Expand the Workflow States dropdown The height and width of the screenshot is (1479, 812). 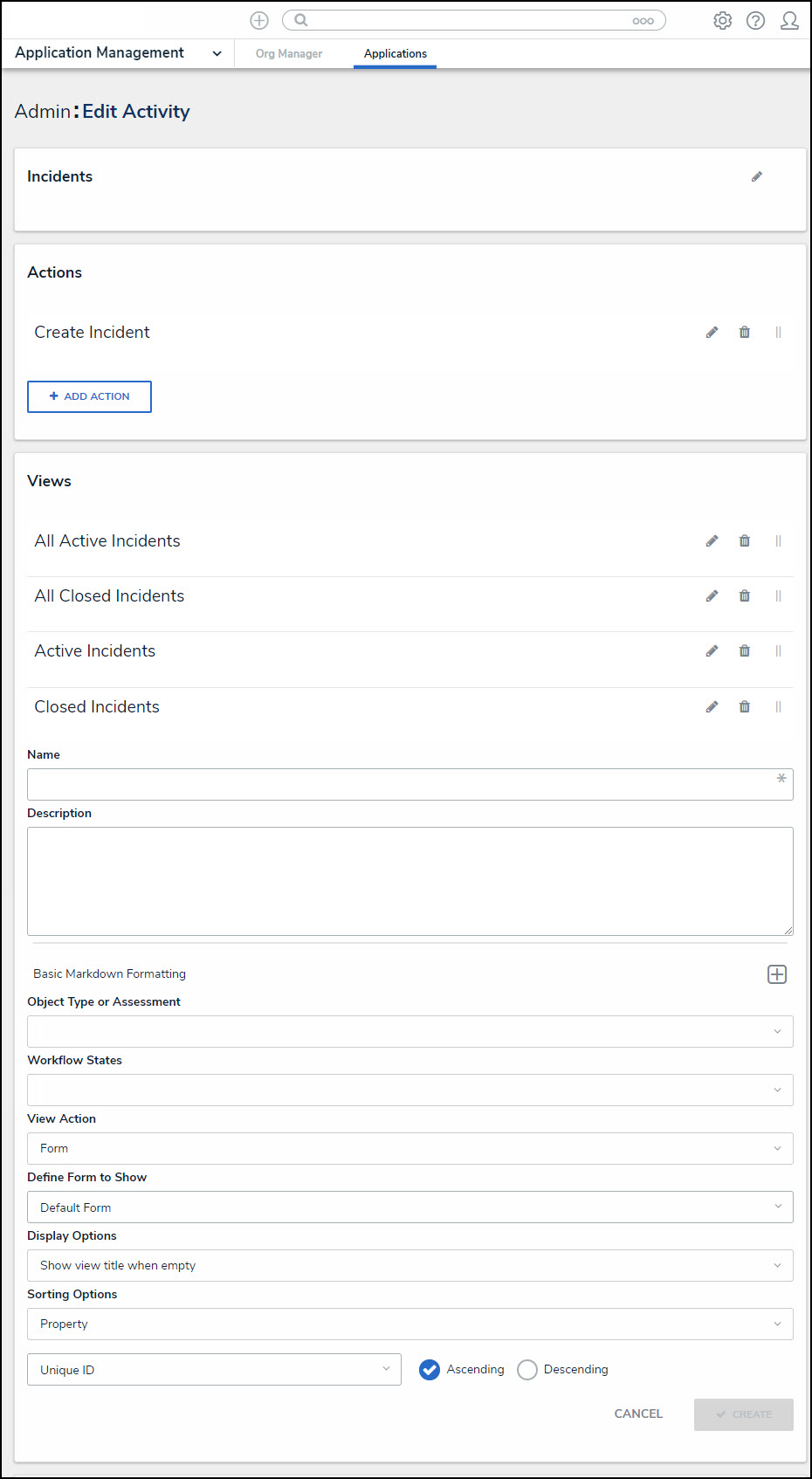coord(409,1090)
